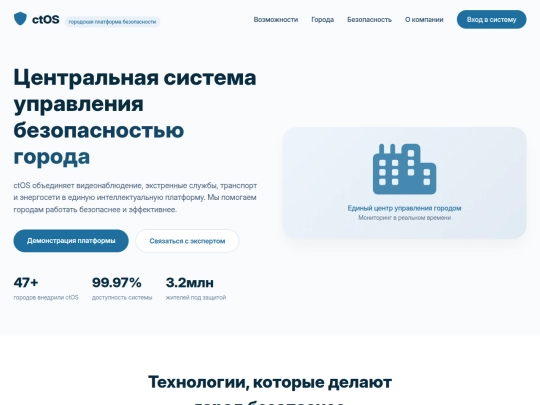Start Демонстрация платформы
Screen dimensions: 540x405
[x=71, y=241]
